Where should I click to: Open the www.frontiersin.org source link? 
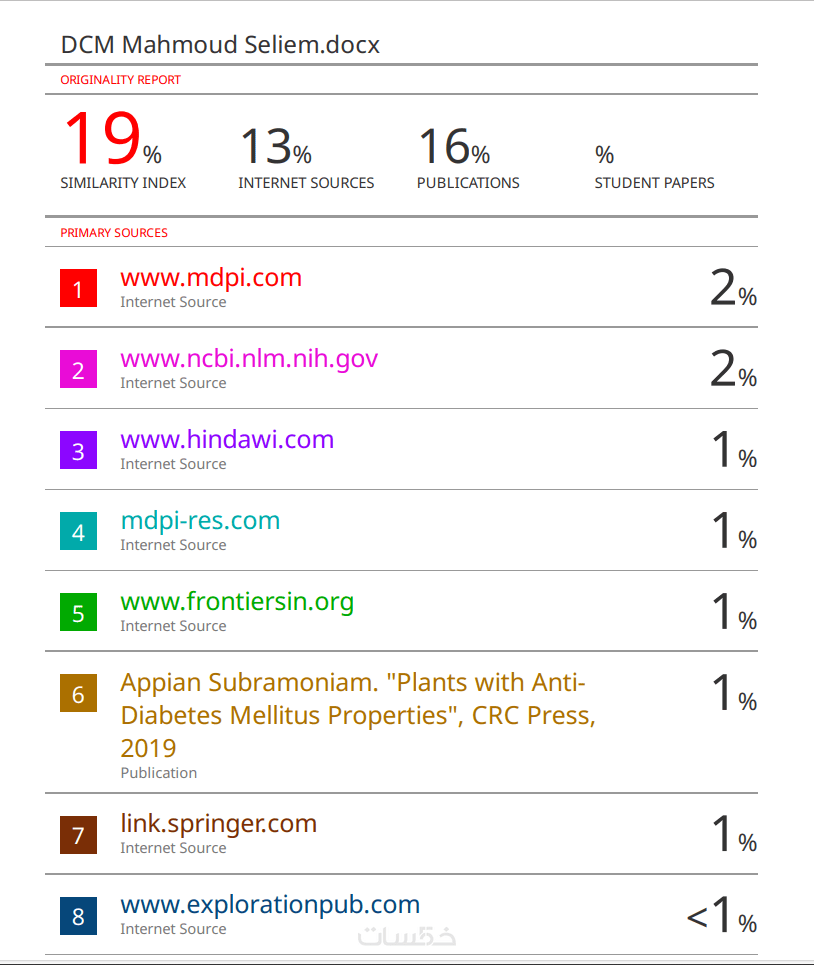[x=237, y=601]
